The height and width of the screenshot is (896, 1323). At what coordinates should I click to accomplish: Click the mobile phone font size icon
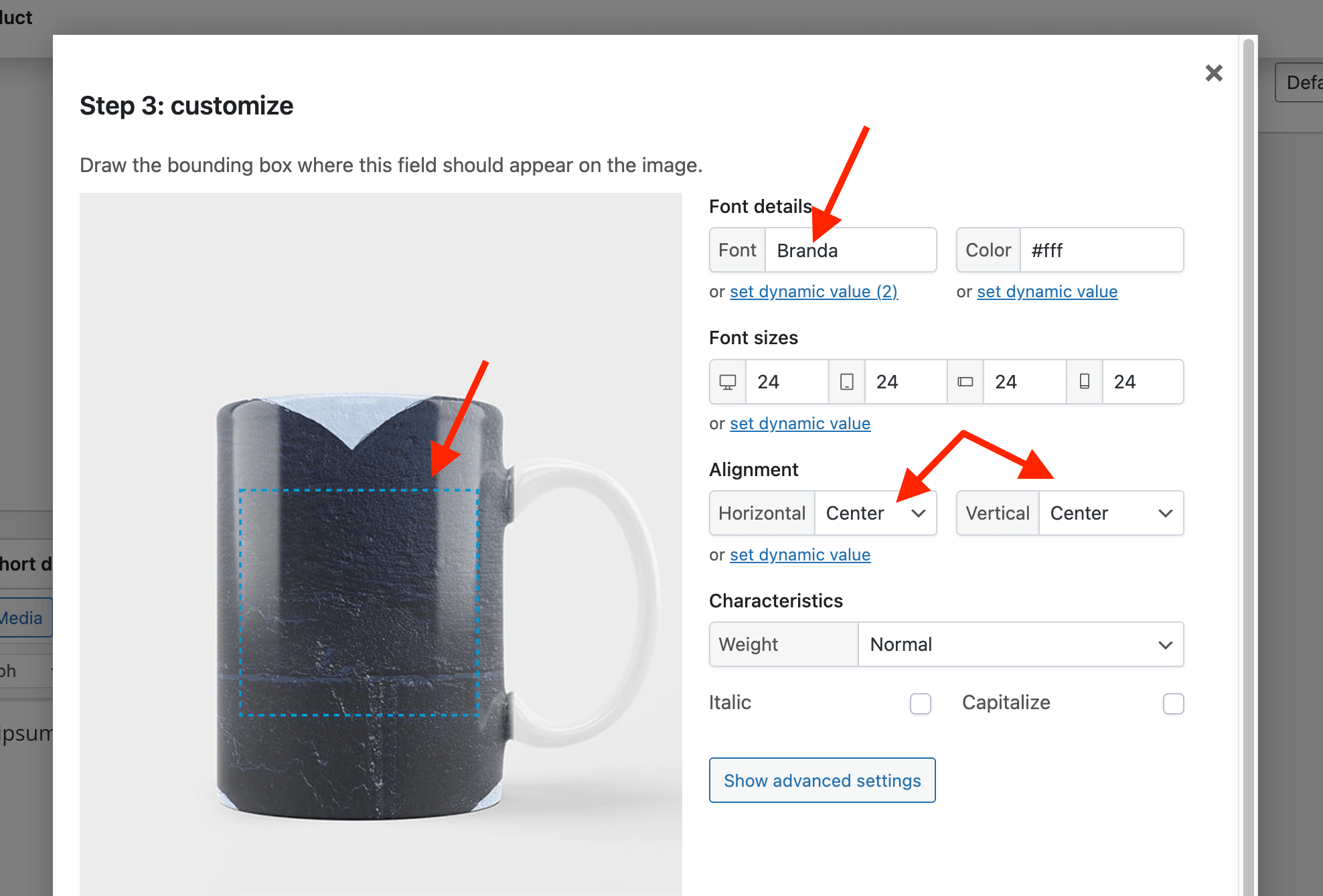click(1085, 382)
